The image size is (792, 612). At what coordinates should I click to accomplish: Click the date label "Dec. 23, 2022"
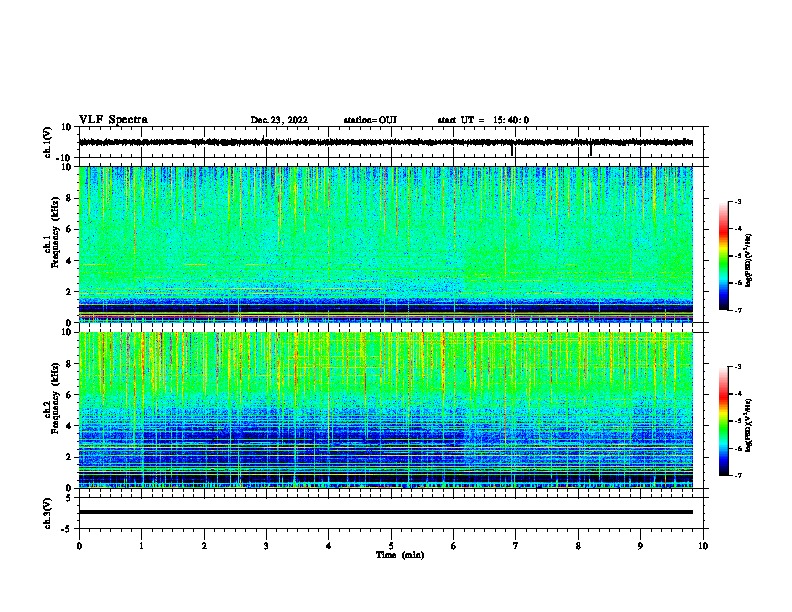pyautogui.click(x=279, y=120)
